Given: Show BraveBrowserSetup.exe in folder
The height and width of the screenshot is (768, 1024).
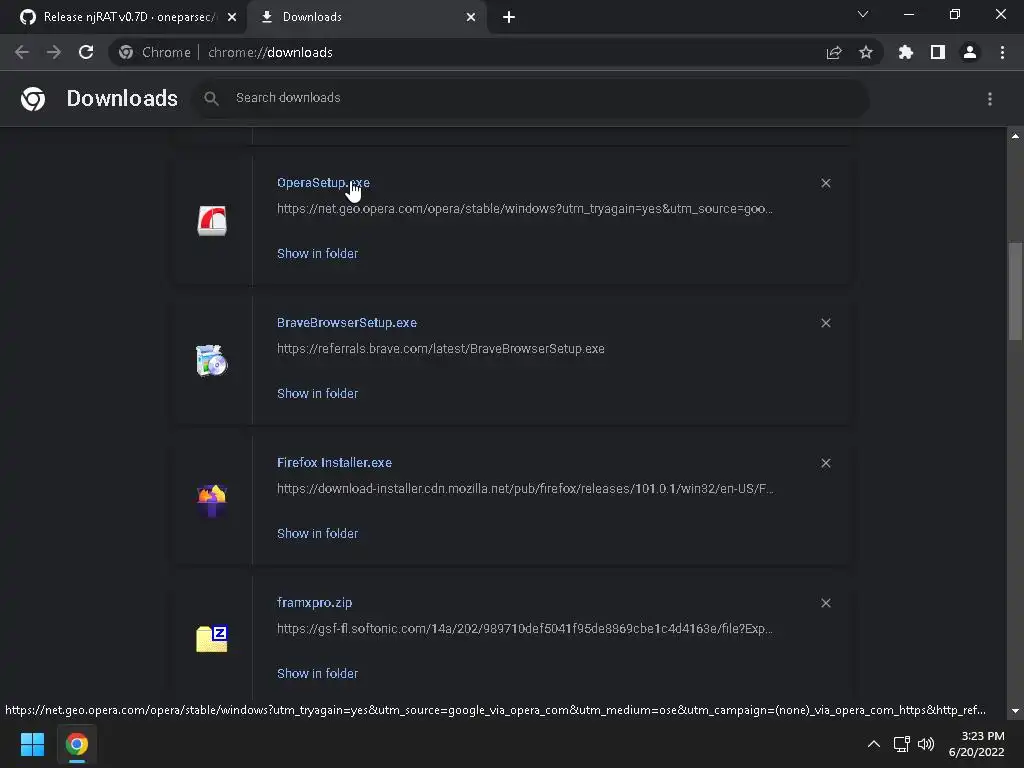Looking at the screenshot, I should tap(317, 393).
